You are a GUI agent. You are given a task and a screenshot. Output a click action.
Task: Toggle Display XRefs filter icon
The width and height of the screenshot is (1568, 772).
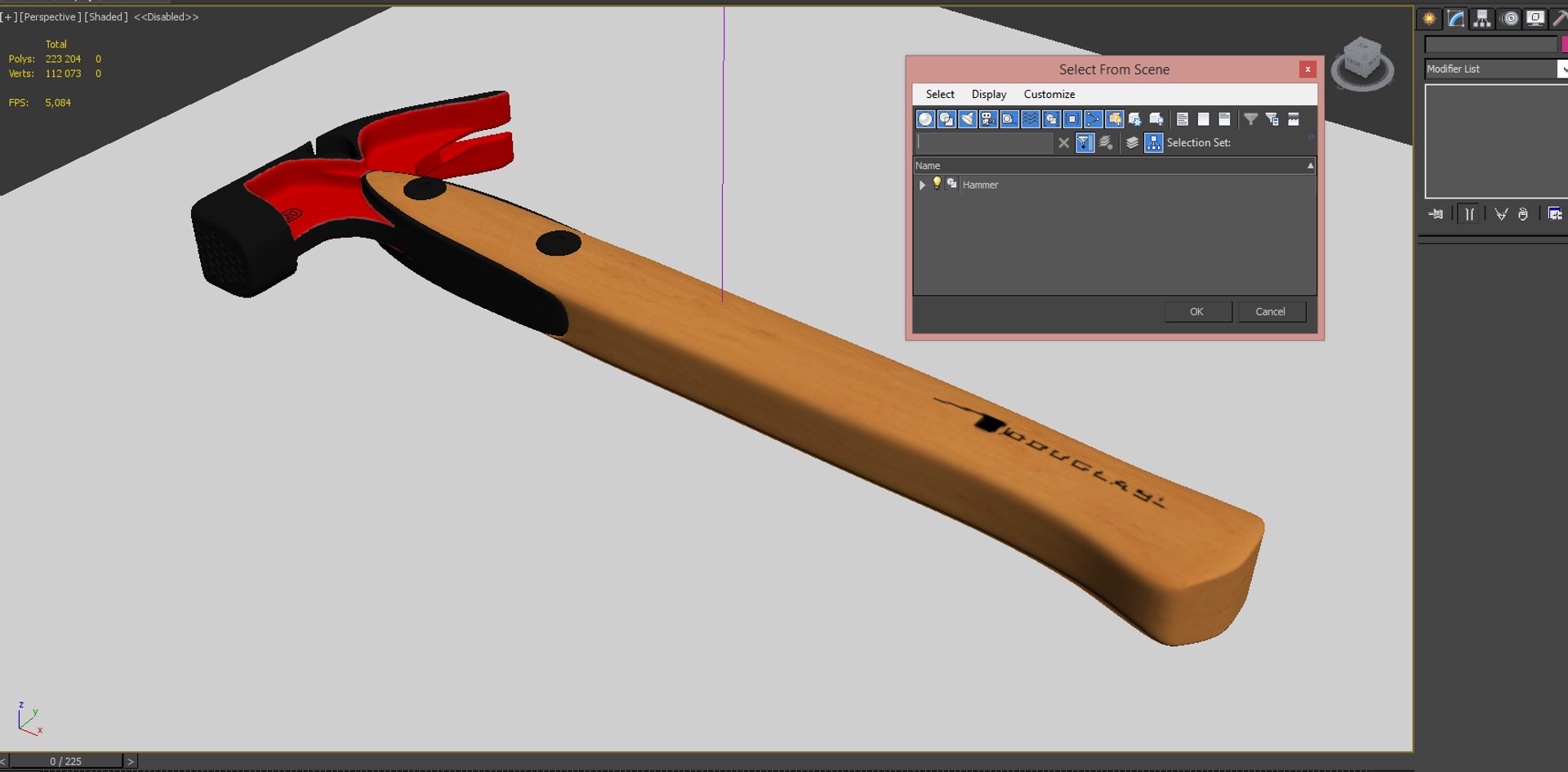pos(1072,119)
